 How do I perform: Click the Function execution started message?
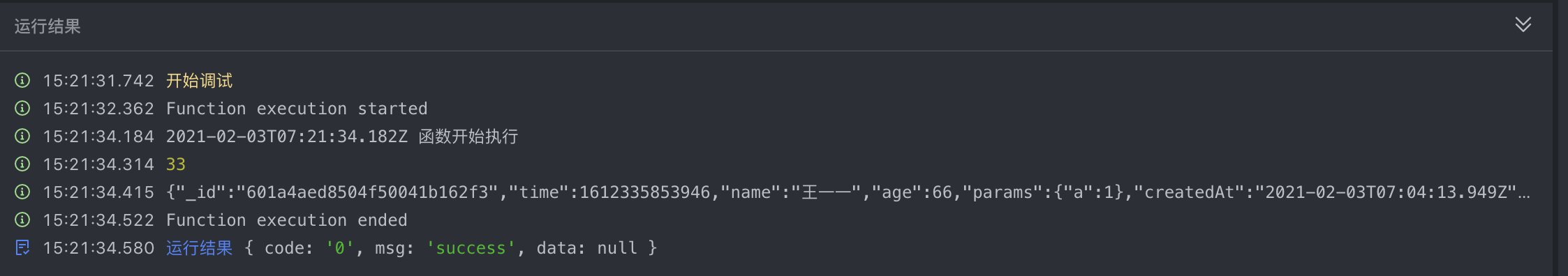pyautogui.click(x=297, y=109)
